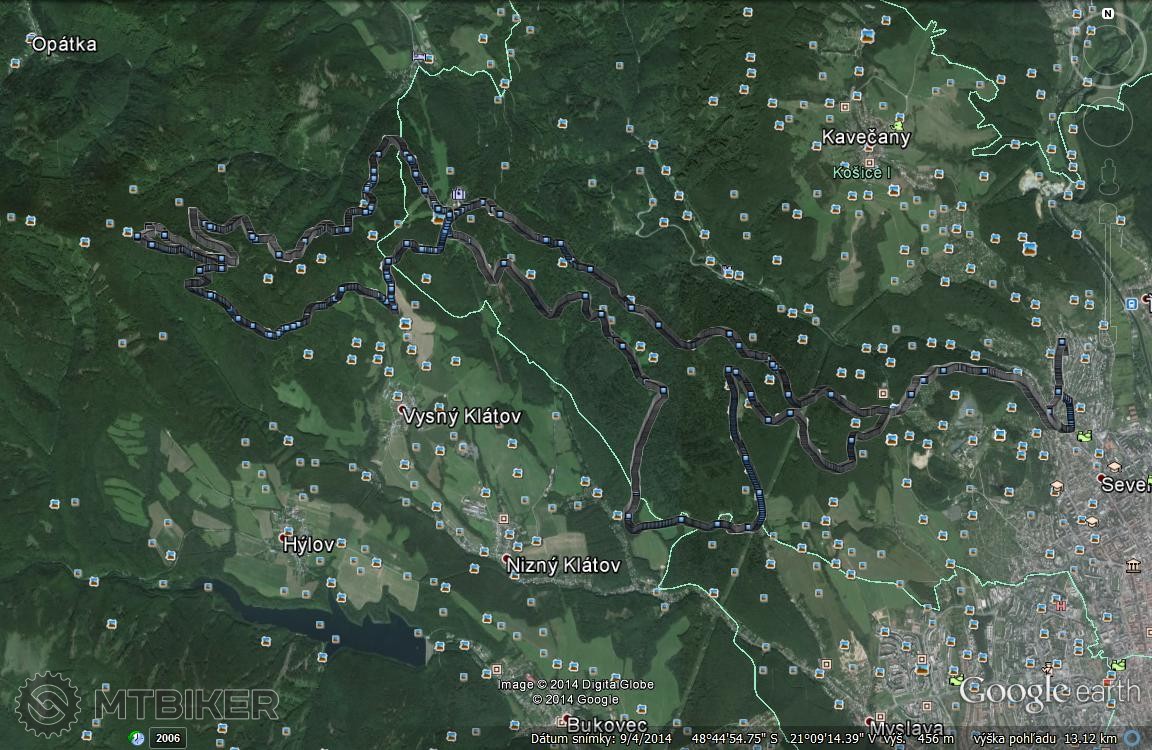This screenshot has height=750, width=1152.
Task: Click the museum building map icon
Action: coord(1132,567)
